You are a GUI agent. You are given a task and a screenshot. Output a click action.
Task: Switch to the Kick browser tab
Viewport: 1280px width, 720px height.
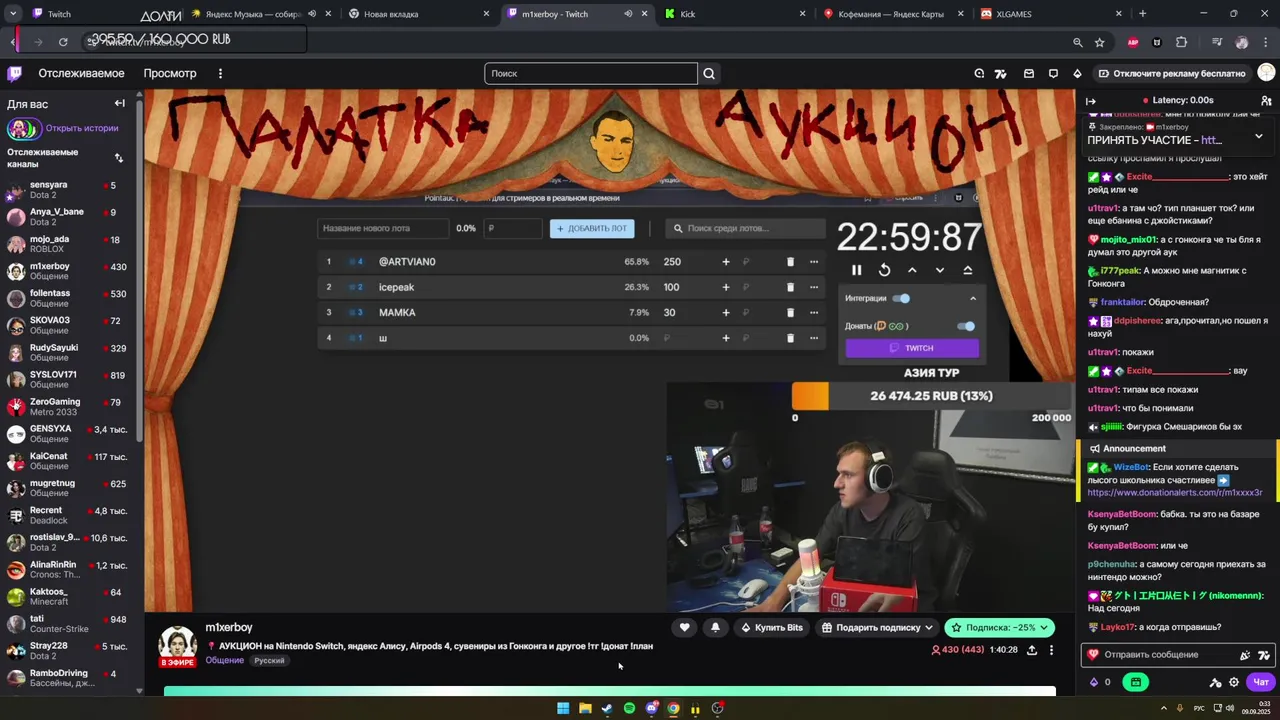735,14
